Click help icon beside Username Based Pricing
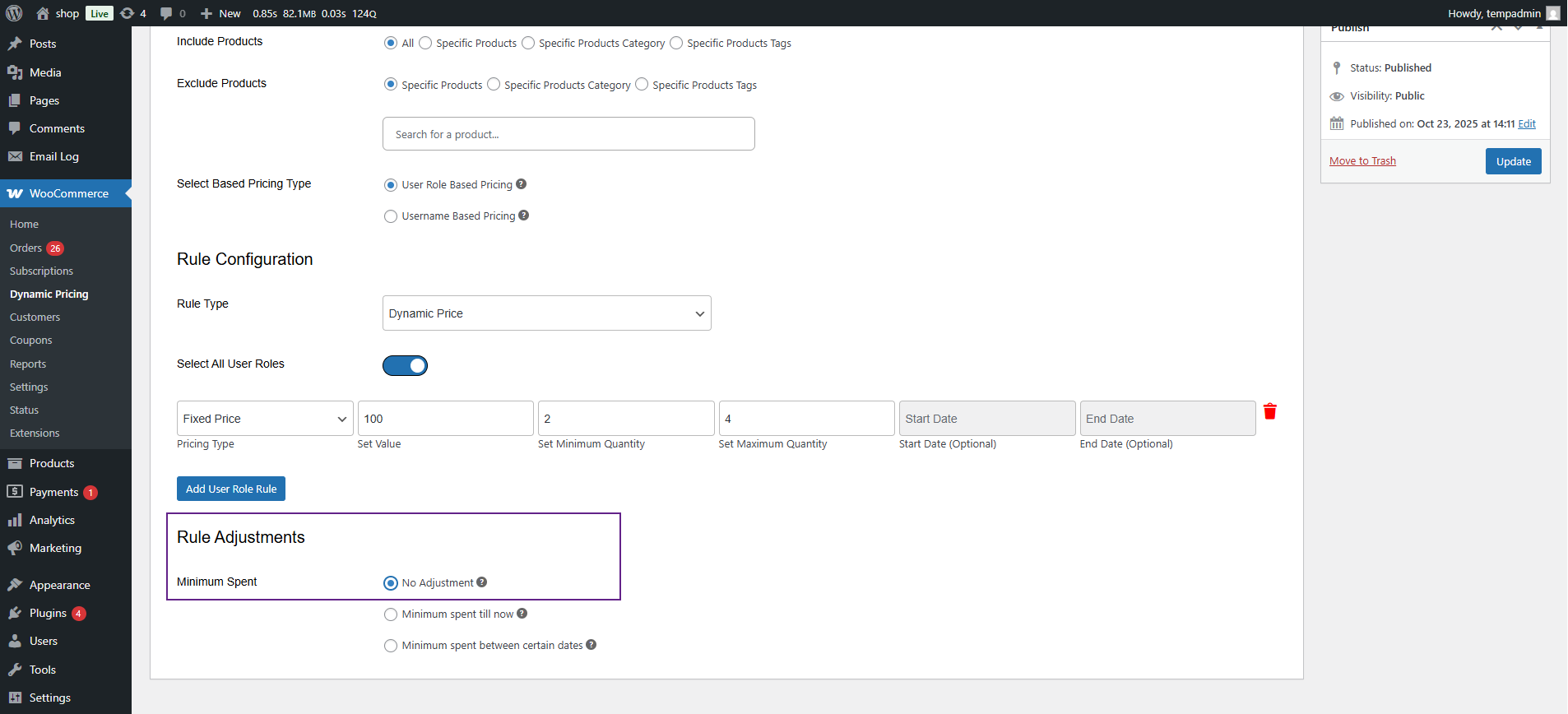 pos(524,216)
